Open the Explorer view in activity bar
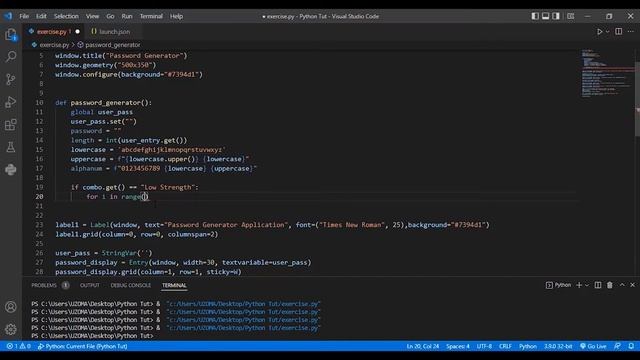640x360 pixels. [x=11, y=35]
